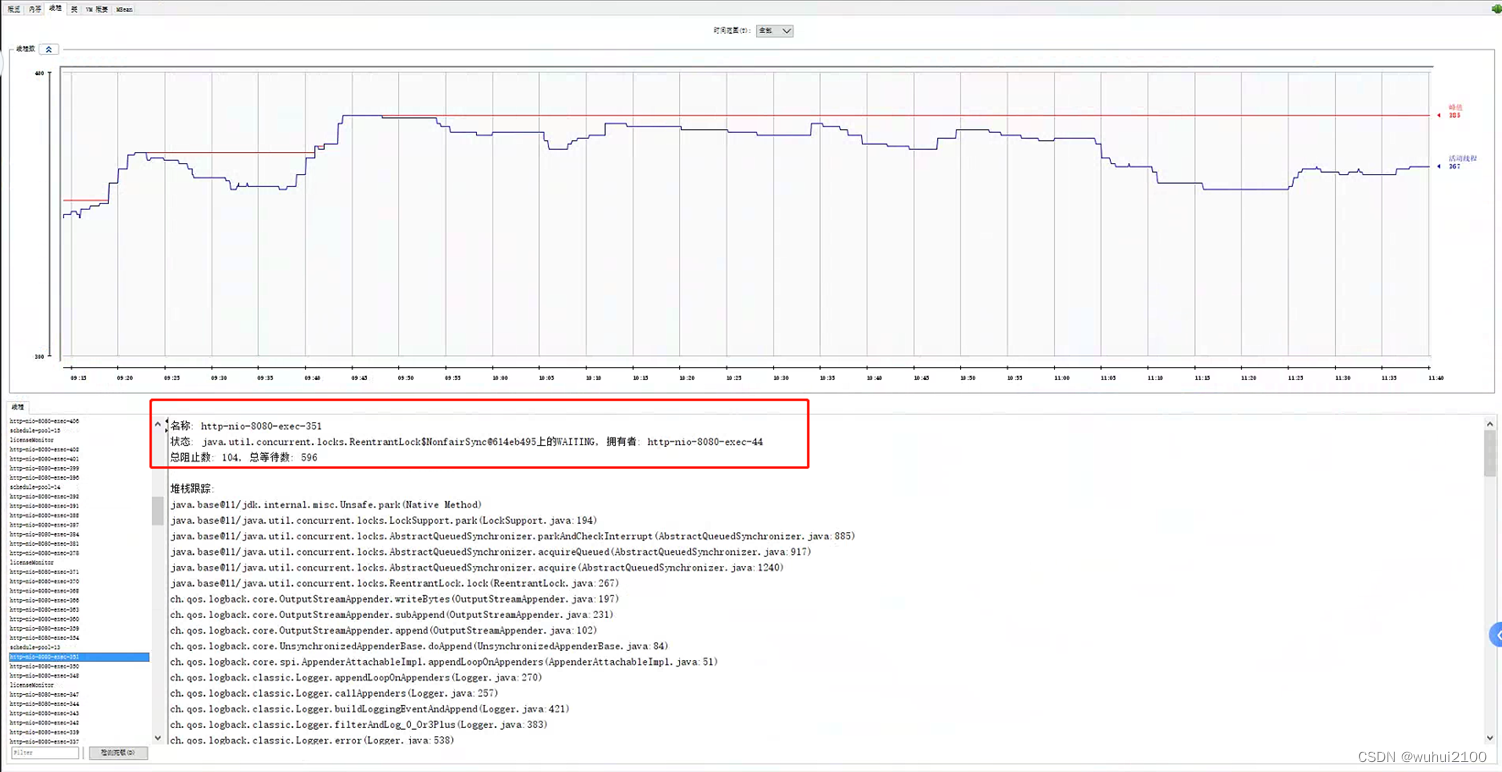Select thread http-nio-8080-exec-337
This screenshot has height=772, width=1502.
click(44, 741)
